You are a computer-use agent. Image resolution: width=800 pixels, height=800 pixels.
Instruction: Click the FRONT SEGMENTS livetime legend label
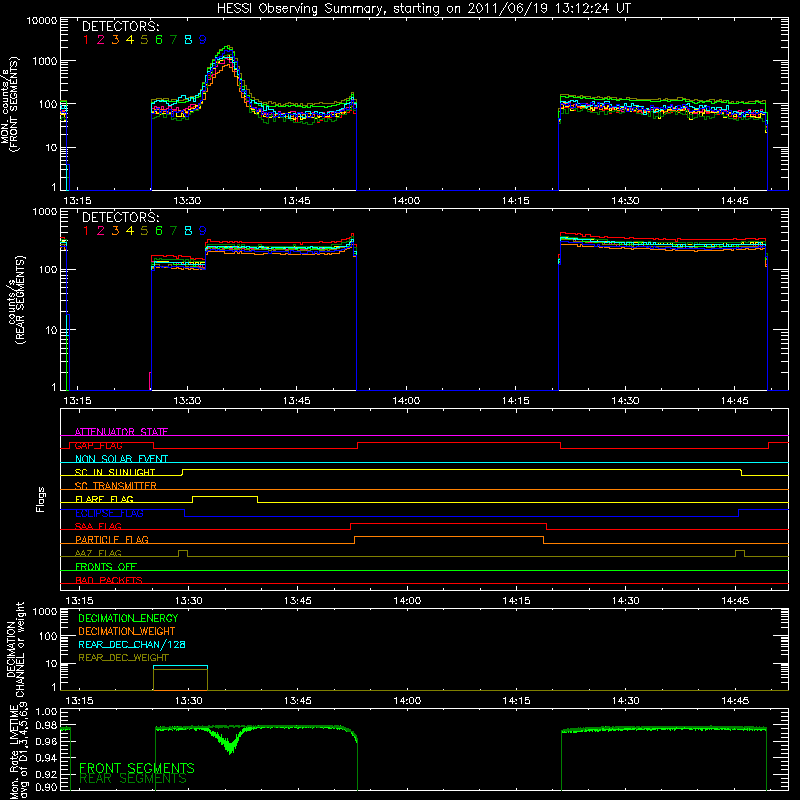(x=137, y=768)
